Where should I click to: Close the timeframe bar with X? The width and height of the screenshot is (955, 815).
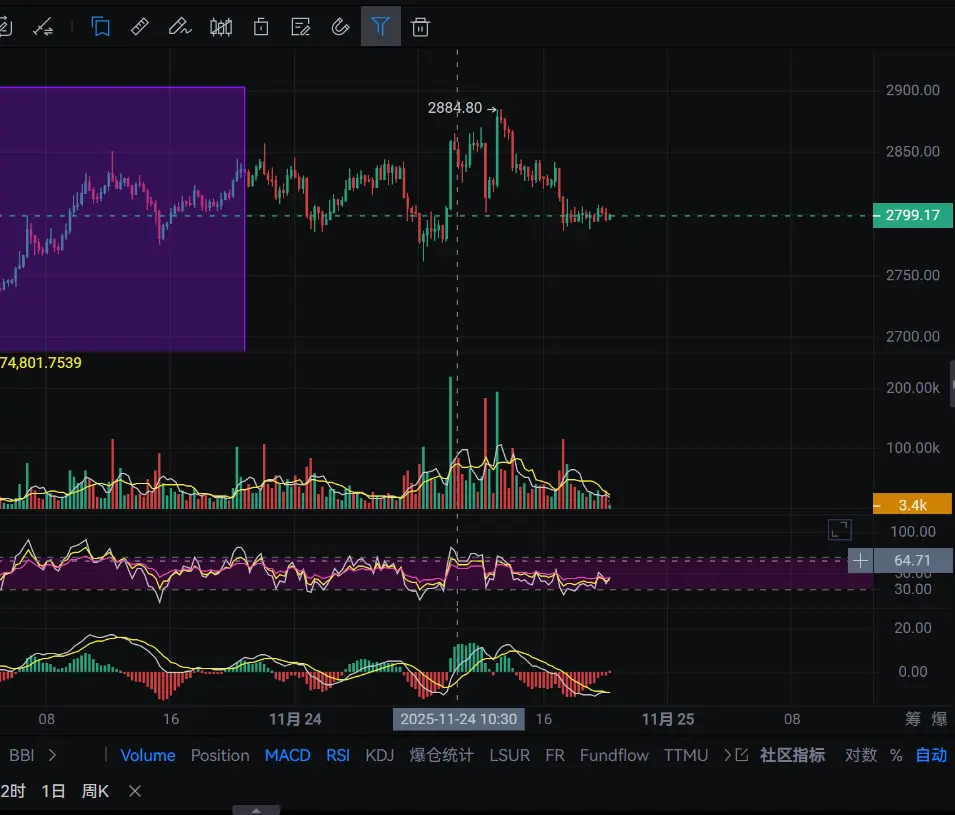(x=135, y=791)
